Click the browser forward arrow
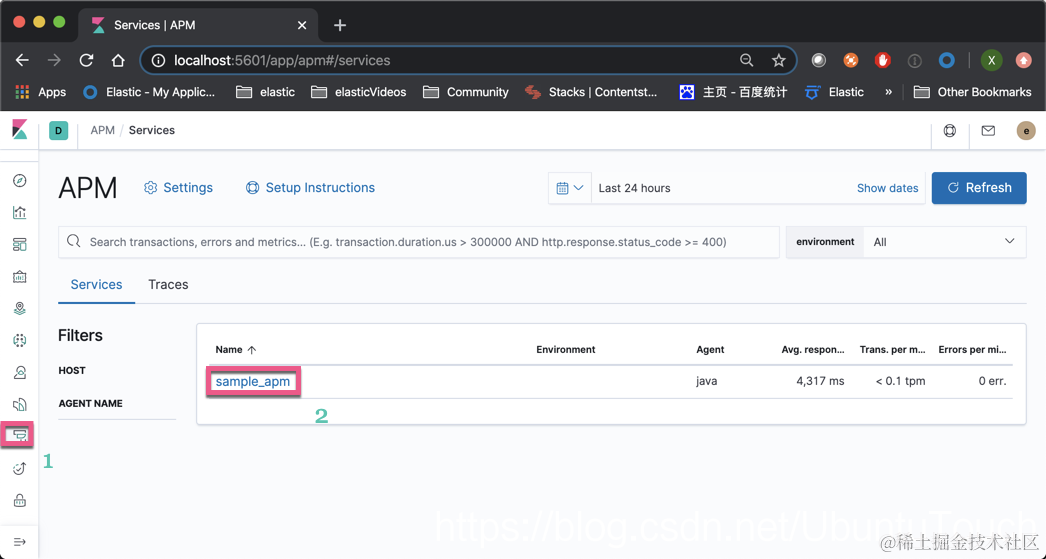 coord(54,60)
